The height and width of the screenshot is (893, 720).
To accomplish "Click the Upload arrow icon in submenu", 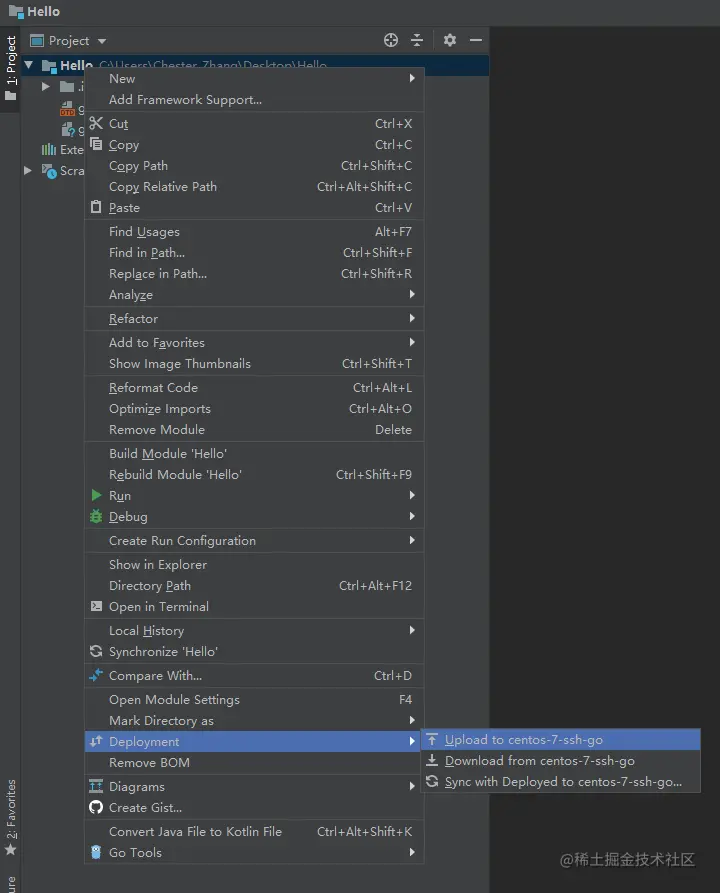I will point(432,739).
